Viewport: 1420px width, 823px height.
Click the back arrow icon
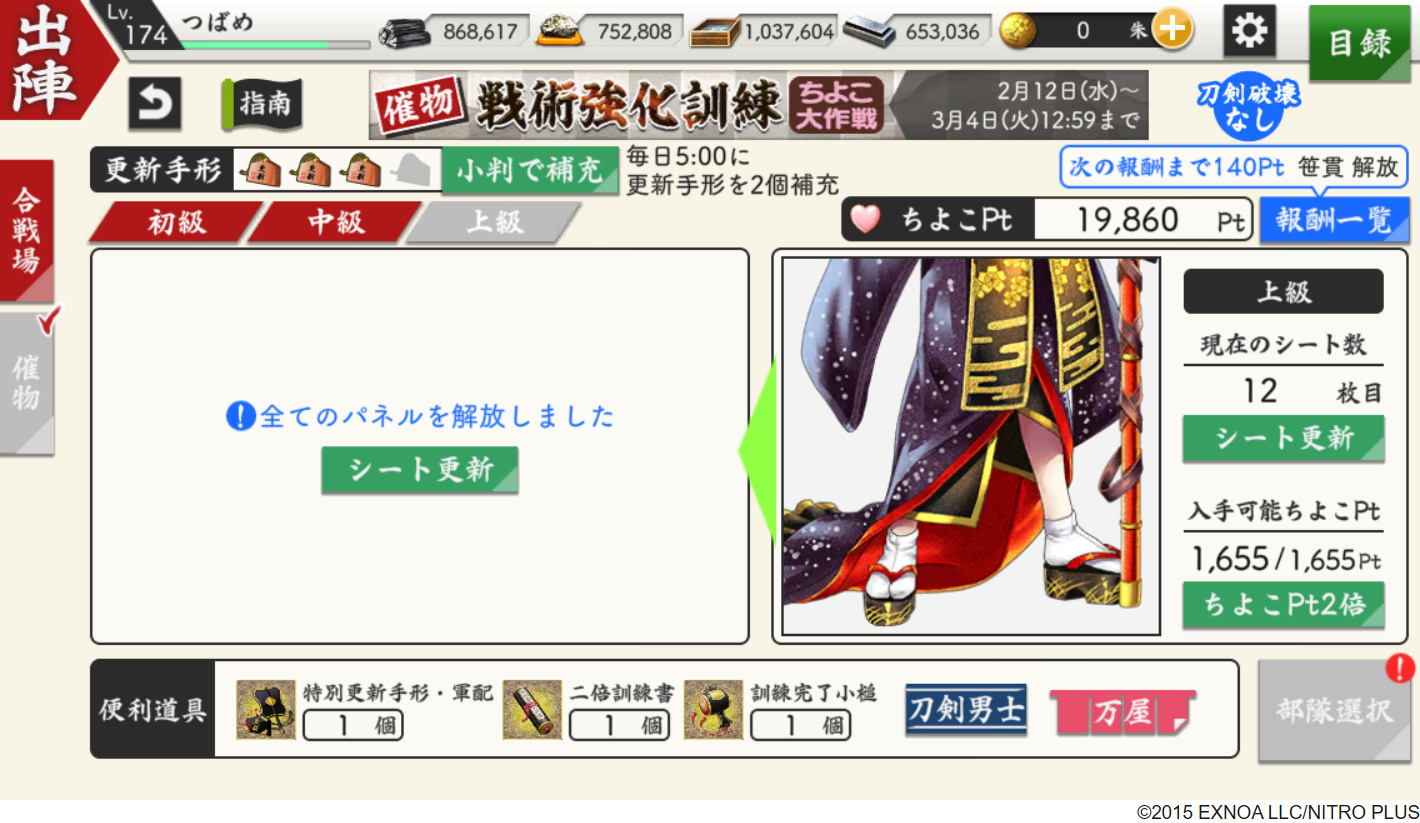coord(154,103)
